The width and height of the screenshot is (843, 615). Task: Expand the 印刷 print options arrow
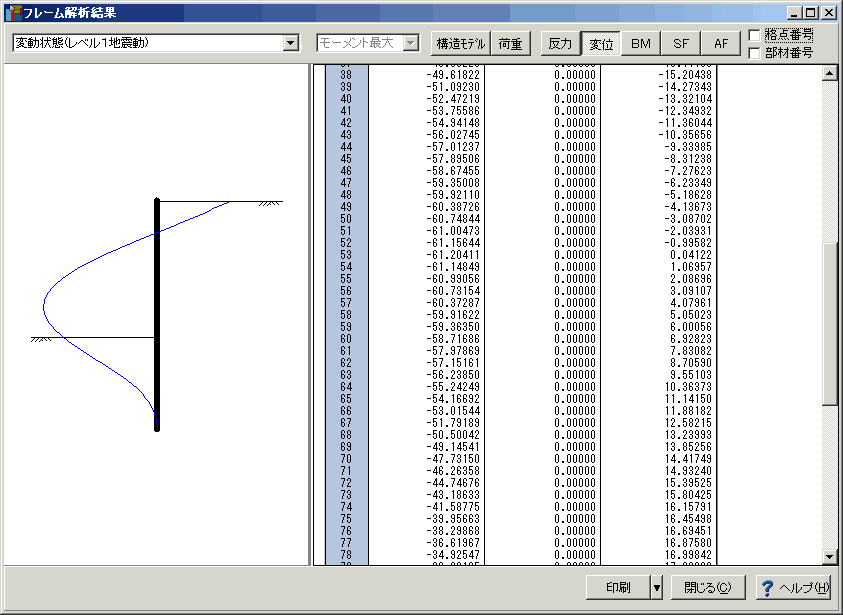tap(656, 587)
